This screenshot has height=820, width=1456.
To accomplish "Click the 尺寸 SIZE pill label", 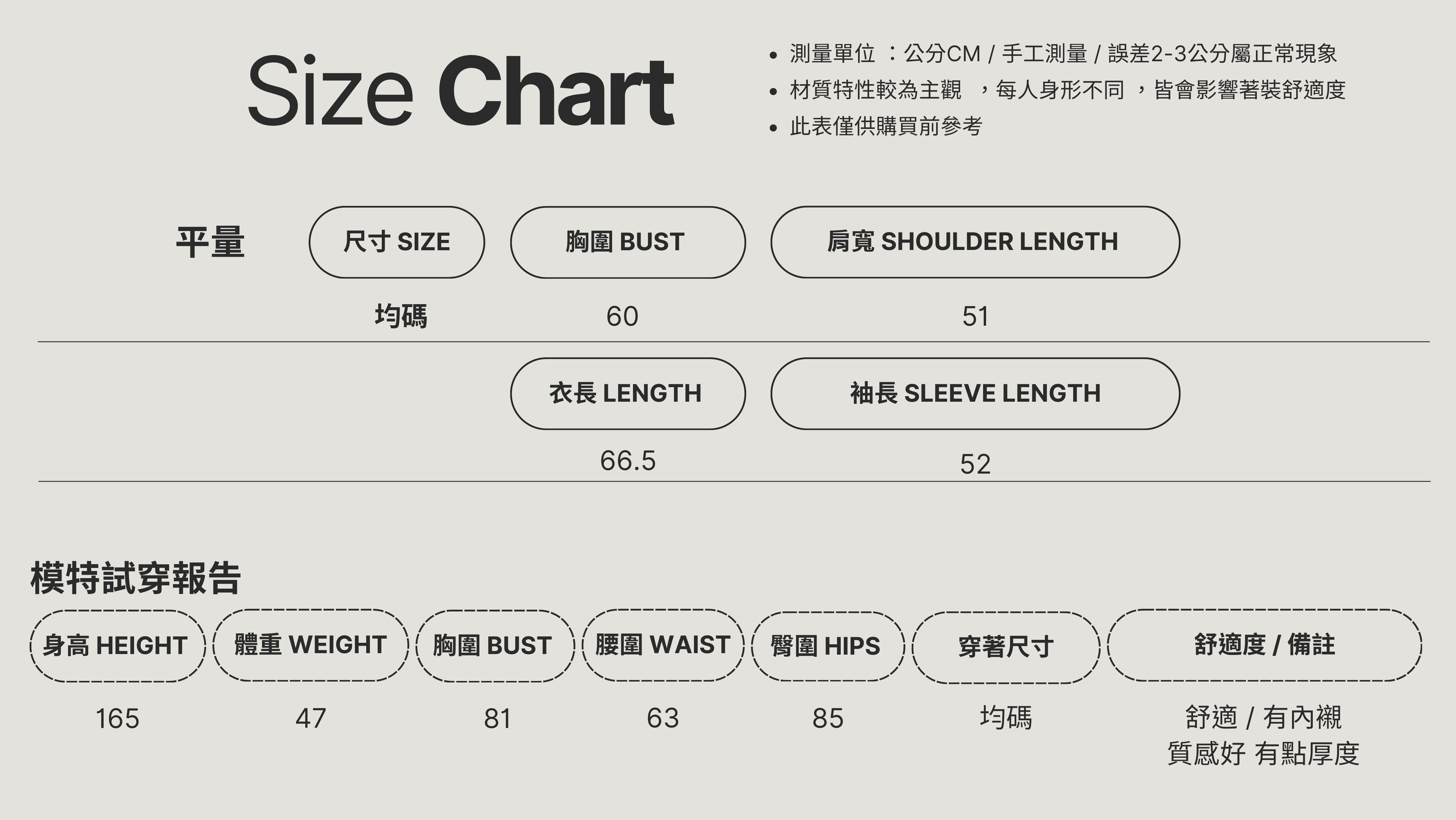I will point(396,242).
